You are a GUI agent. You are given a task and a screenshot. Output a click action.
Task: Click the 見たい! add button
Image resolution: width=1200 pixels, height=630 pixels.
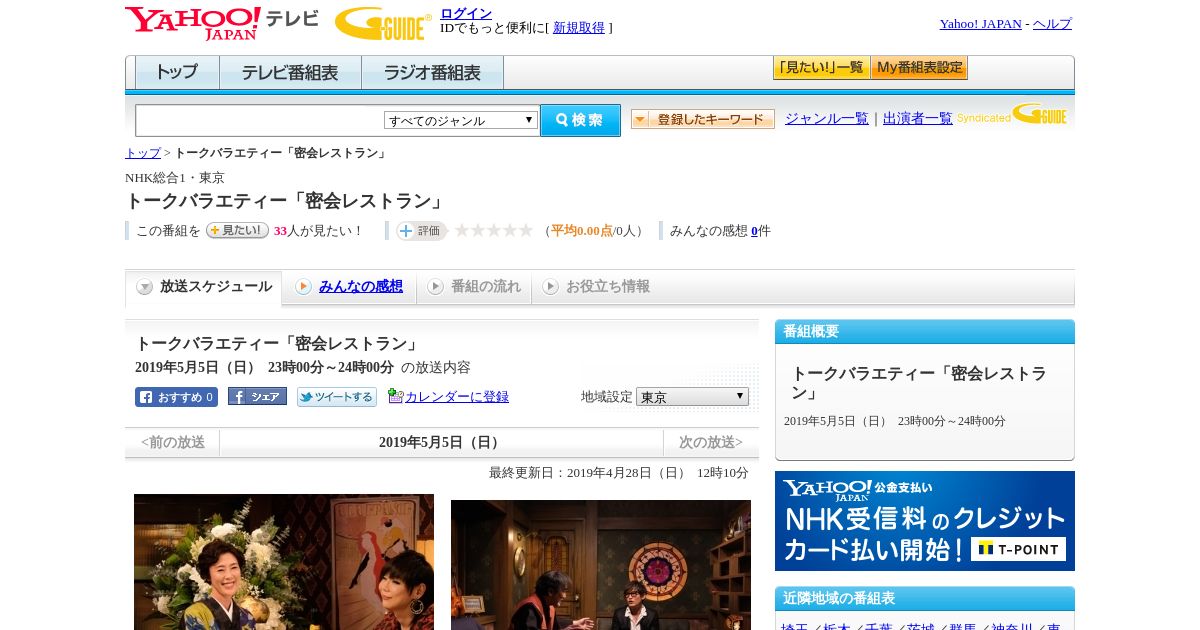[x=237, y=230]
